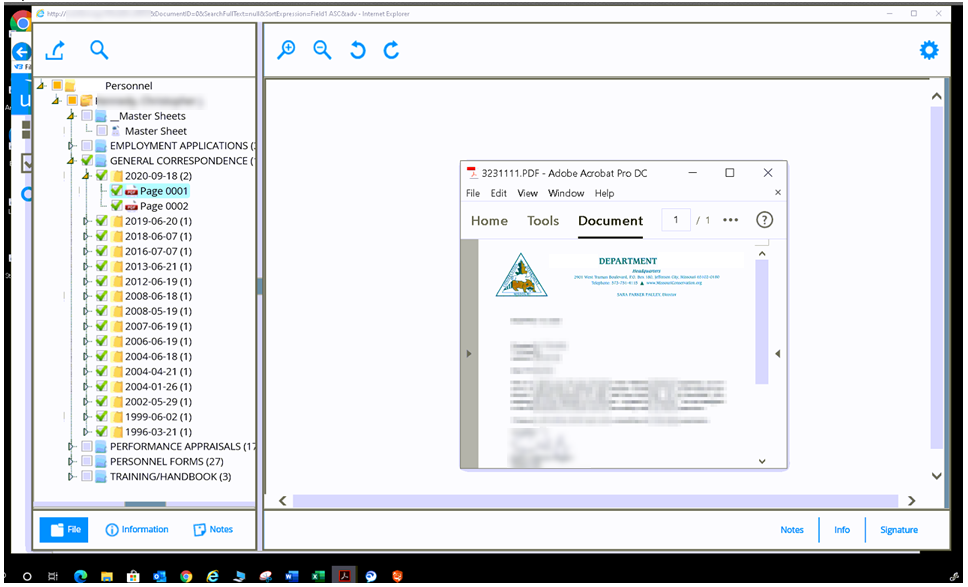The width and height of the screenshot is (968, 587).
Task: Zoom in on the document viewer
Action: pos(286,49)
